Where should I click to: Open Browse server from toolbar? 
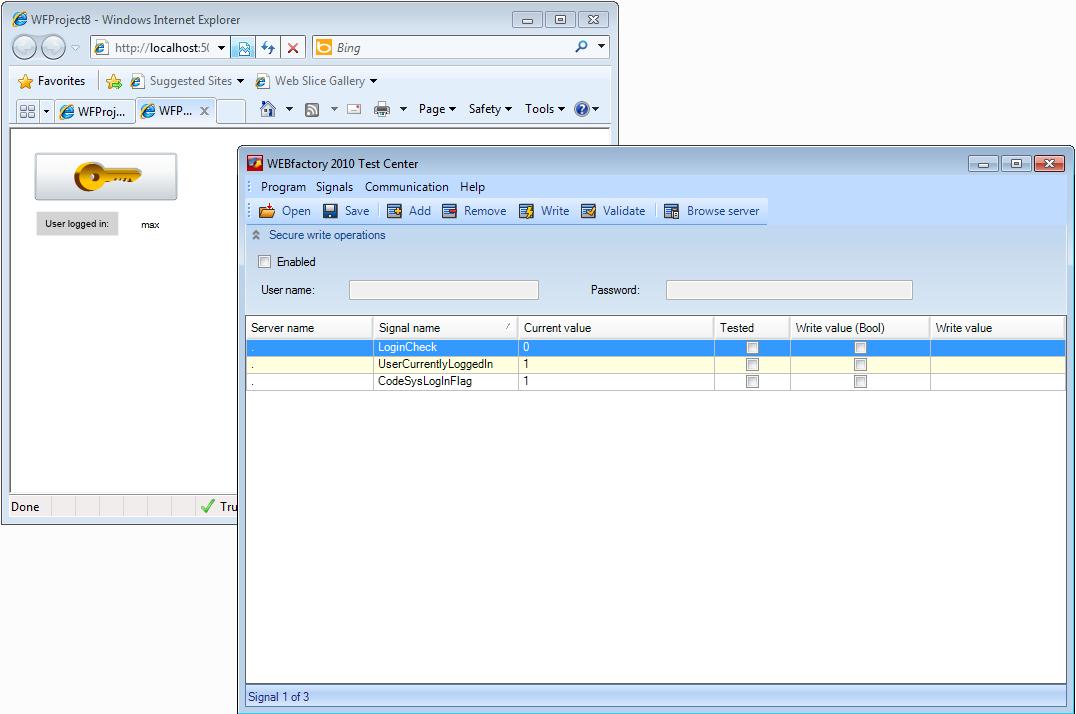671,211
